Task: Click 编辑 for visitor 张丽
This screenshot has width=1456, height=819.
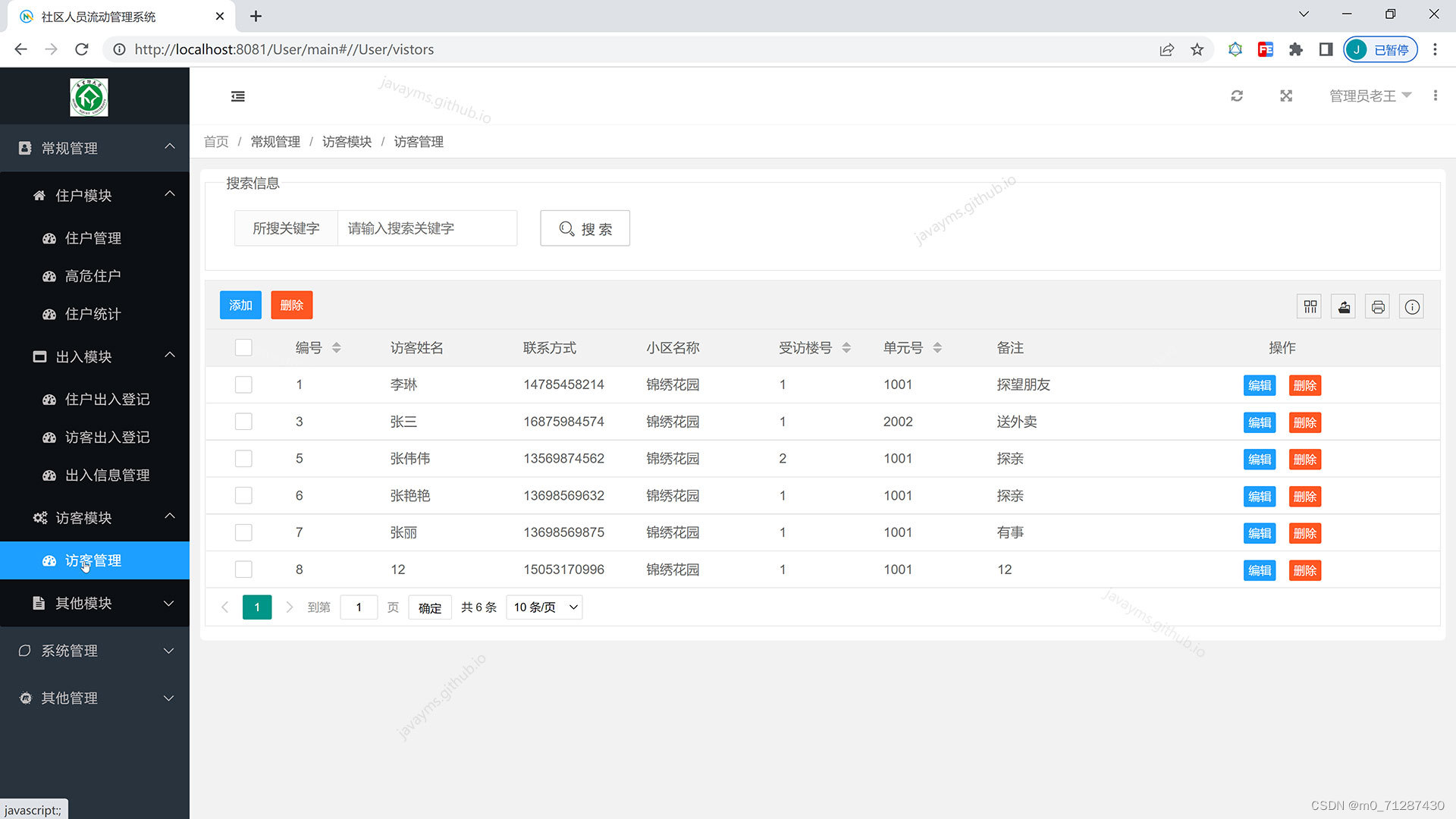Action: pos(1259,533)
